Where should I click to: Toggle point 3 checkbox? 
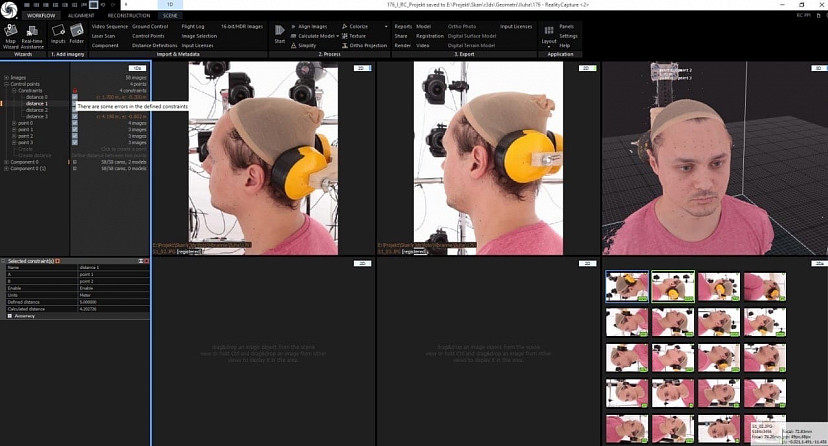[x=74, y=143]
